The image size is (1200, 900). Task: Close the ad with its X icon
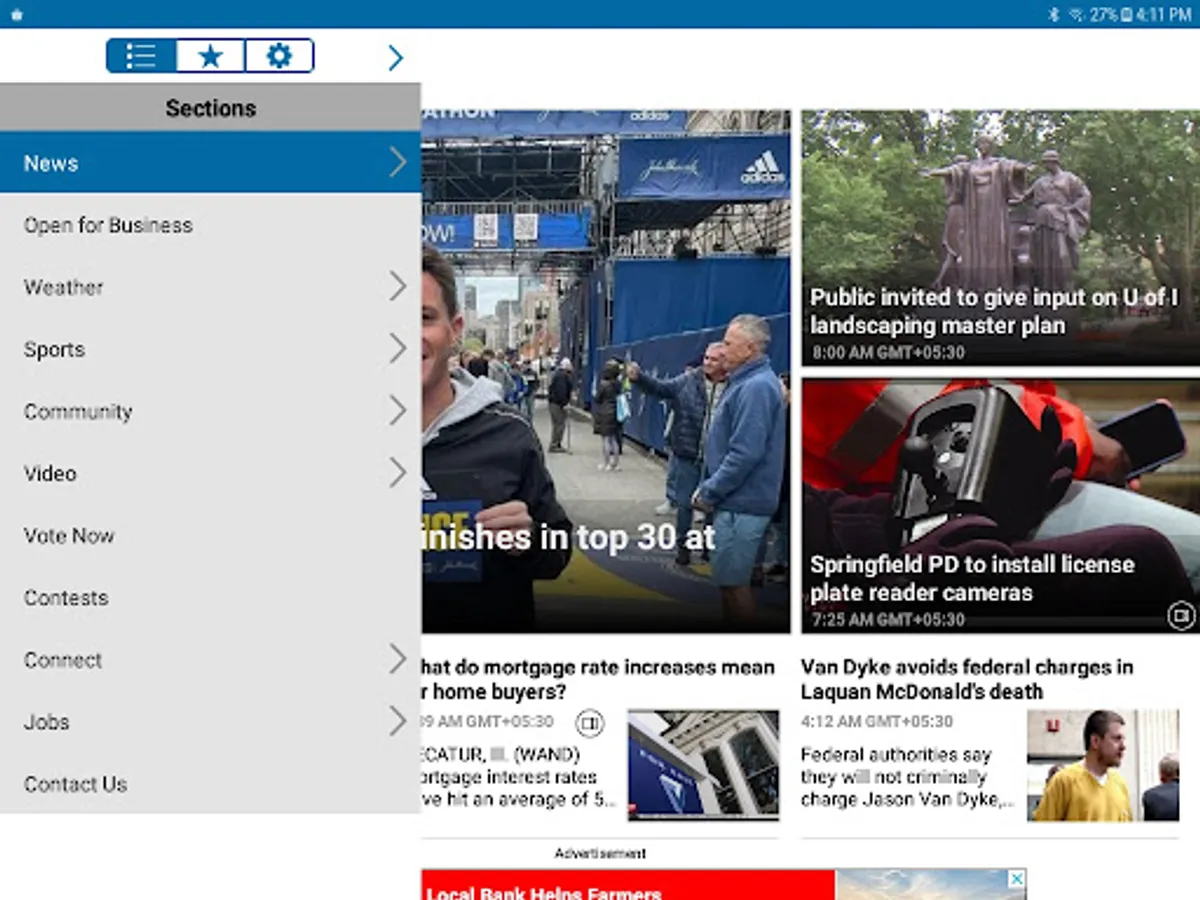click(1016, 879)
